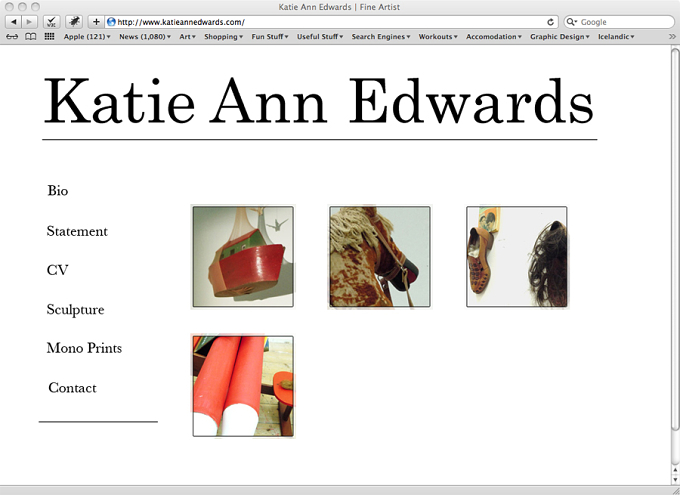680x495 pixels.
Task: Click the W3C validator checkmark icon
Action: pos(51,22)
